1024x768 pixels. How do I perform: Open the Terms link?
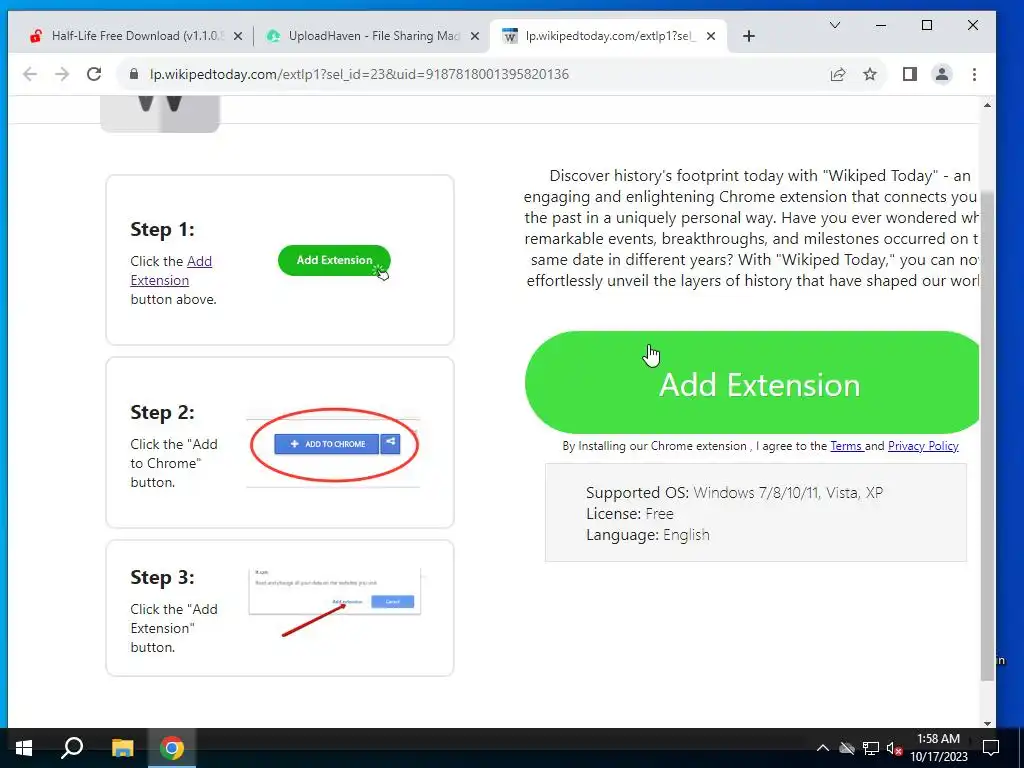tap(847, 446)
